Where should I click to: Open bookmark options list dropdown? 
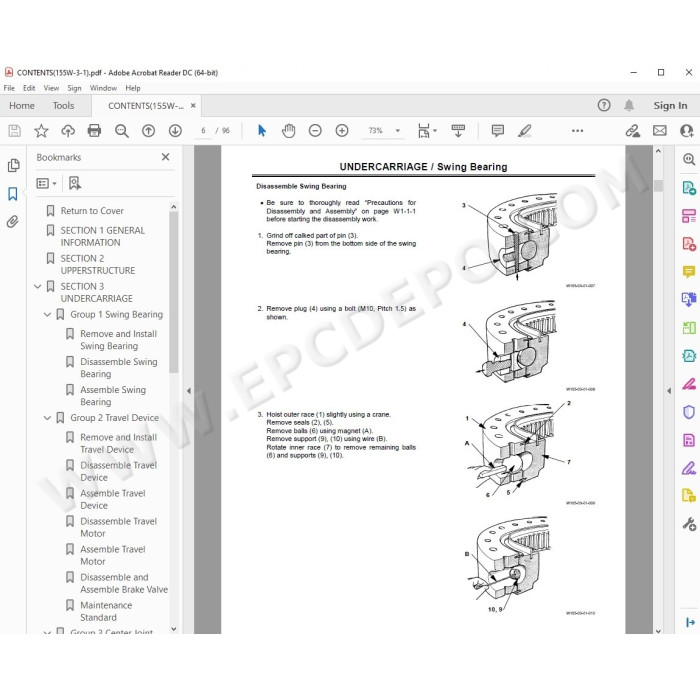click(46, 183)
